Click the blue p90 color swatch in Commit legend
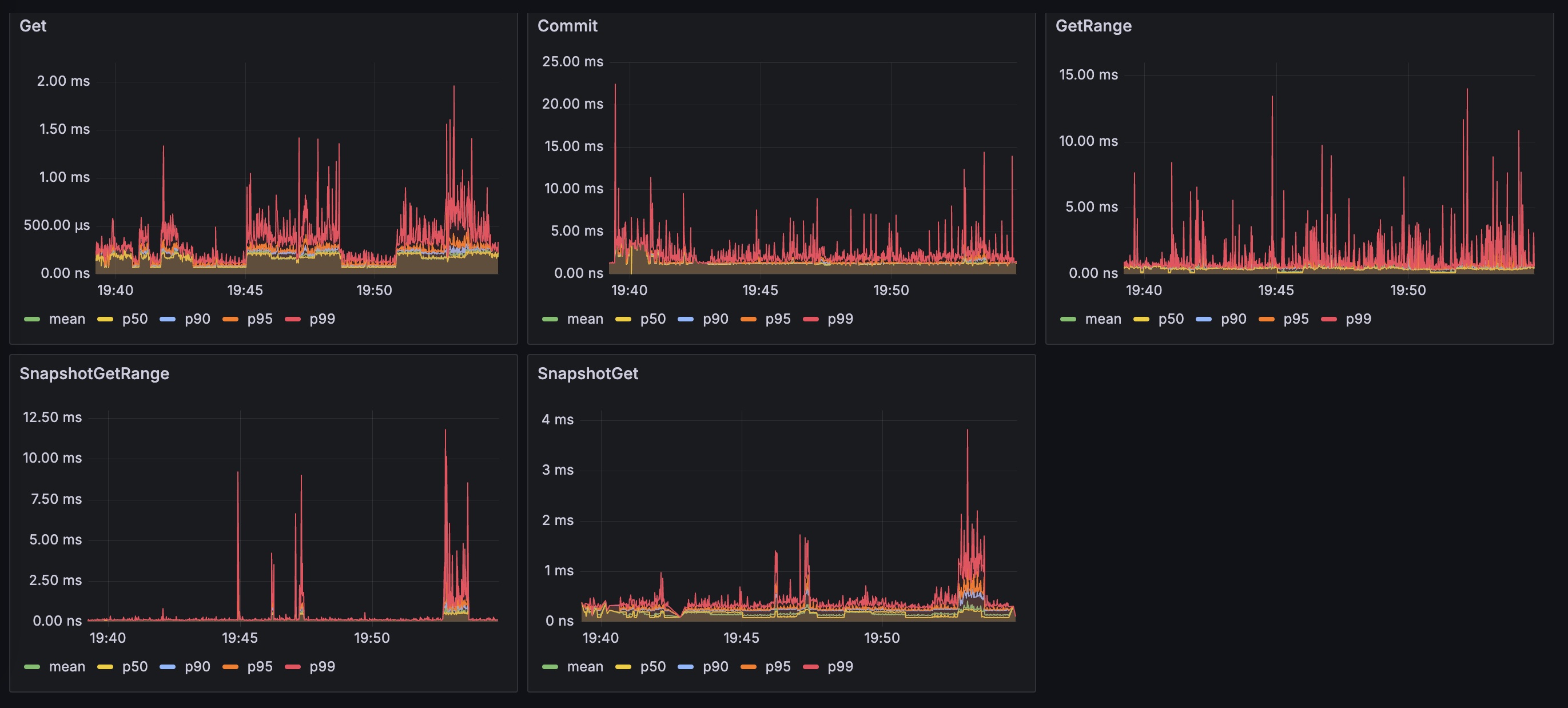 point(686,319)
